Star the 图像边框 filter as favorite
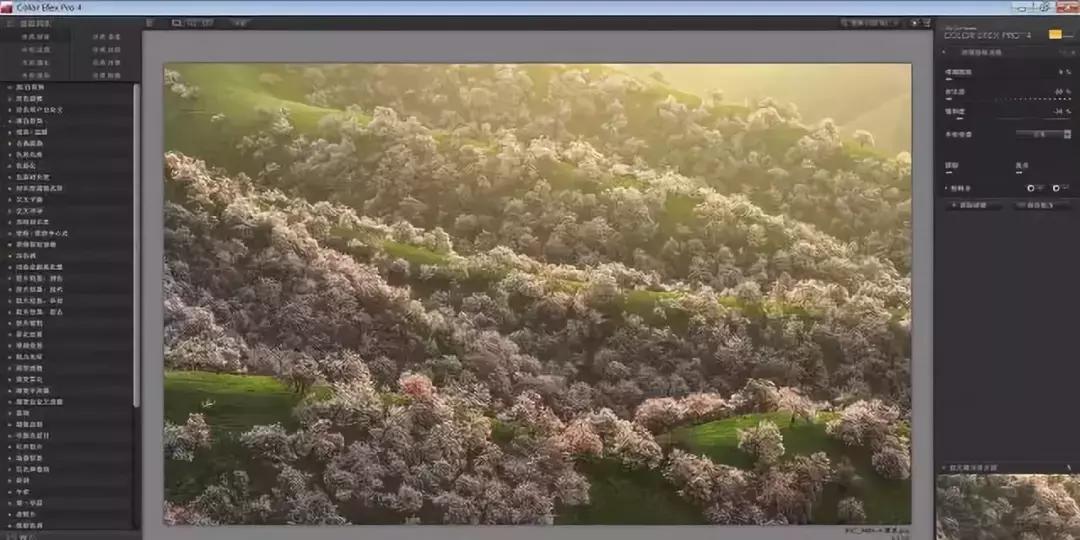The image size is (1080, 540). coord(10,424)
